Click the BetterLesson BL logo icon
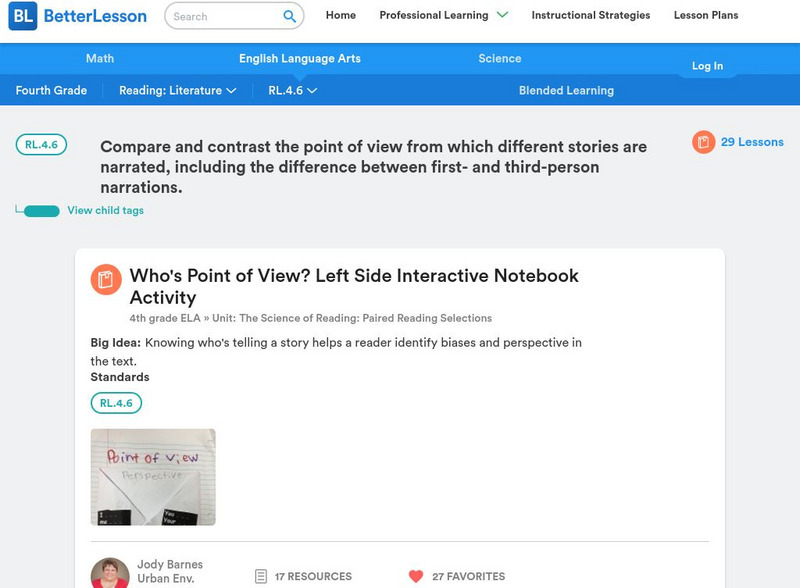This screenshot has height=588, width=800. click(22, 16)
